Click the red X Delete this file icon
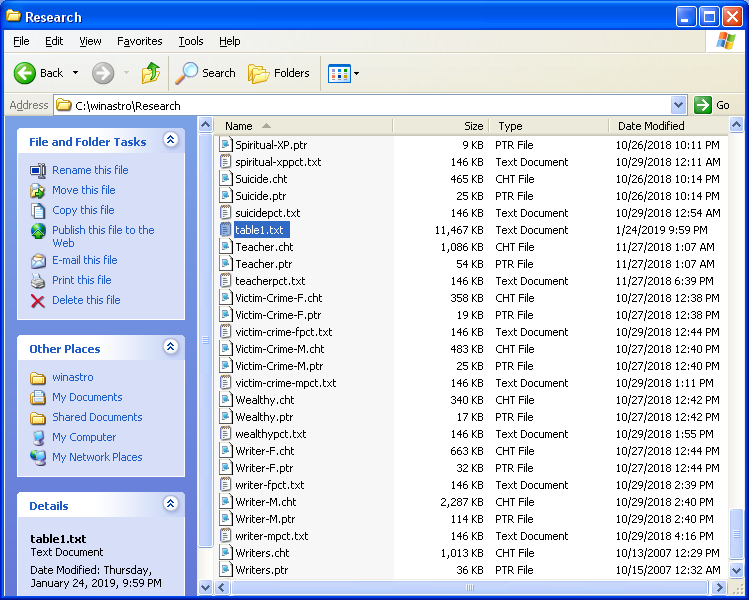The height and width of the screenshot is (600, 749). [38, 301]
